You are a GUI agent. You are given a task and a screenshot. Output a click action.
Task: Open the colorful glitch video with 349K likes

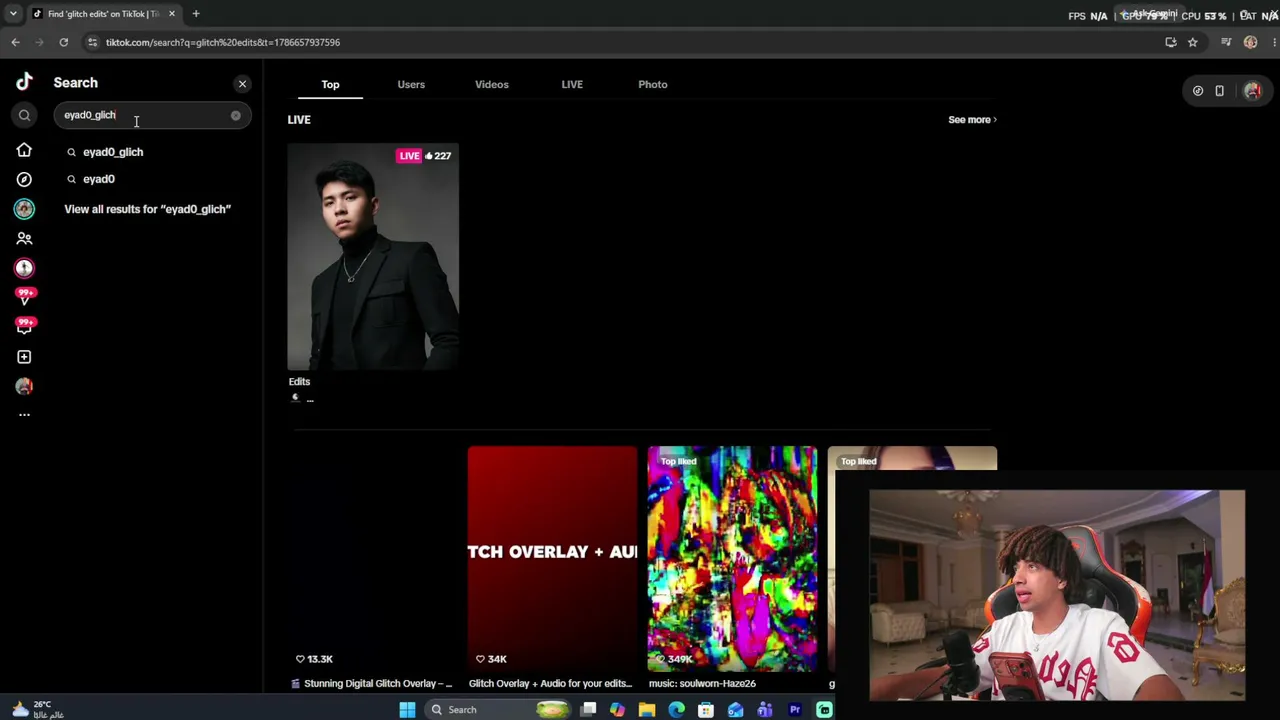click(x=732, y=558)
